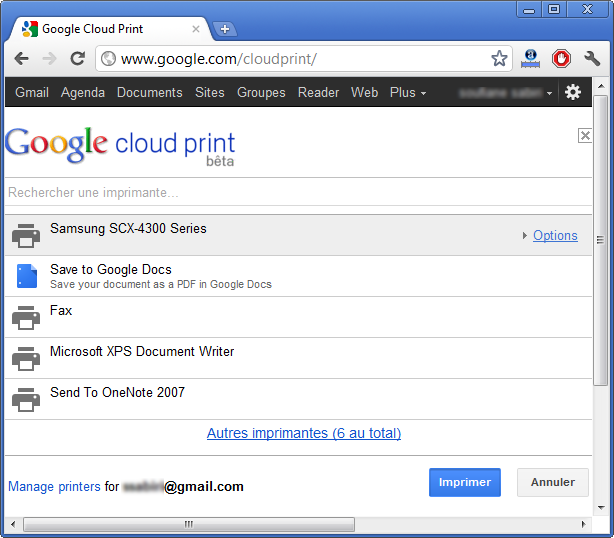
Task: Open Reader in the Google bar
Action: [318, 92]
